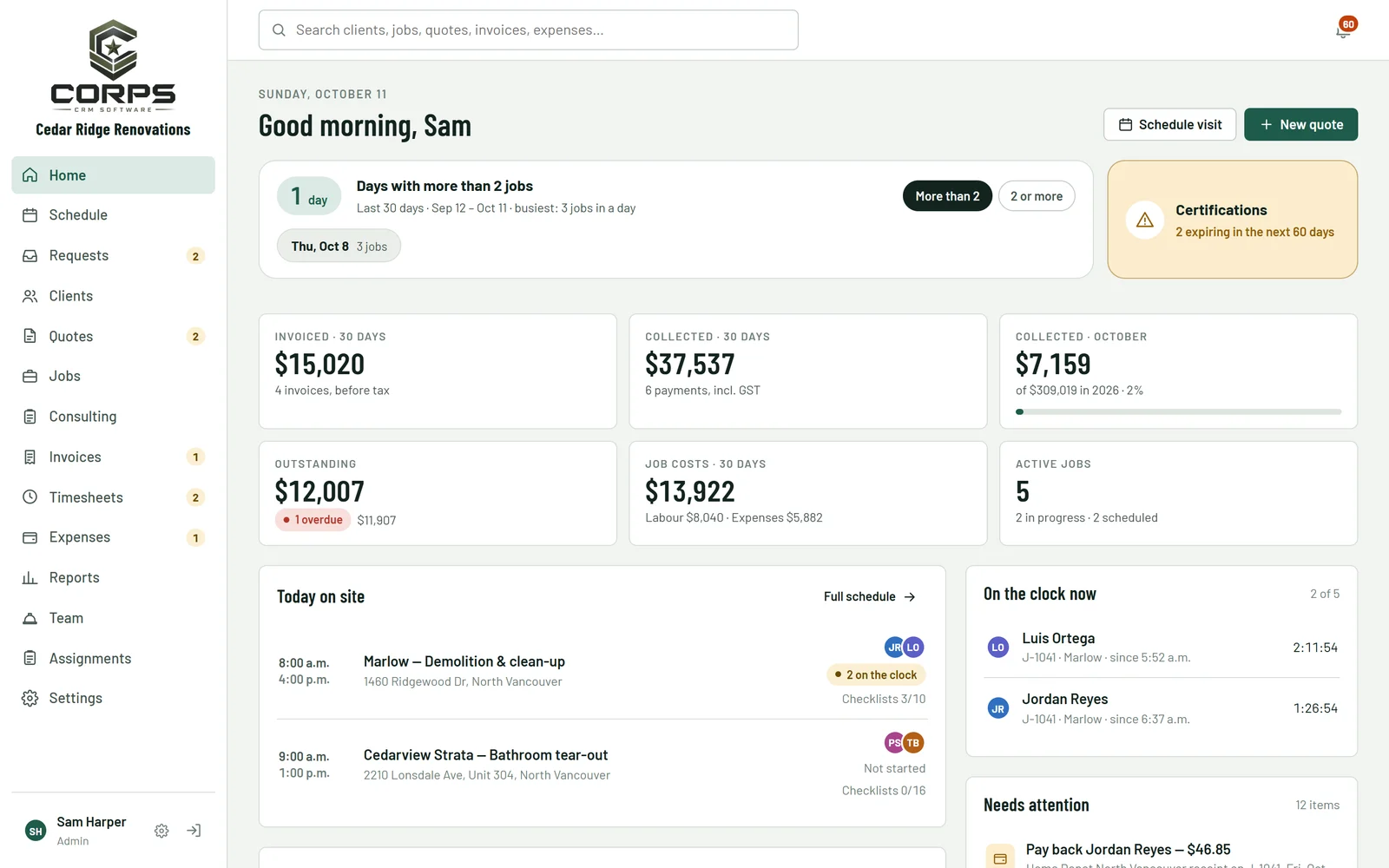This screenshot has width=1389, height=868.
Task: Click the LO avatar beside Luis Ortega
Action: point(998,648)
